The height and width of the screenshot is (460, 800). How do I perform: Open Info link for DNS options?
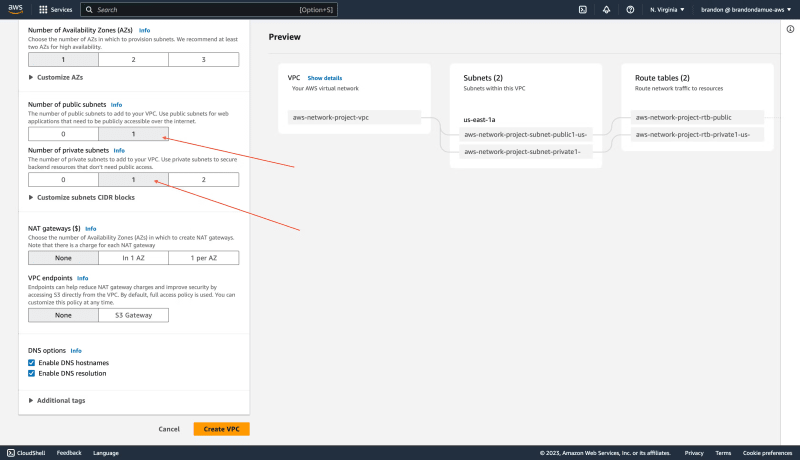pyautogui.click(x=76, y=351)
